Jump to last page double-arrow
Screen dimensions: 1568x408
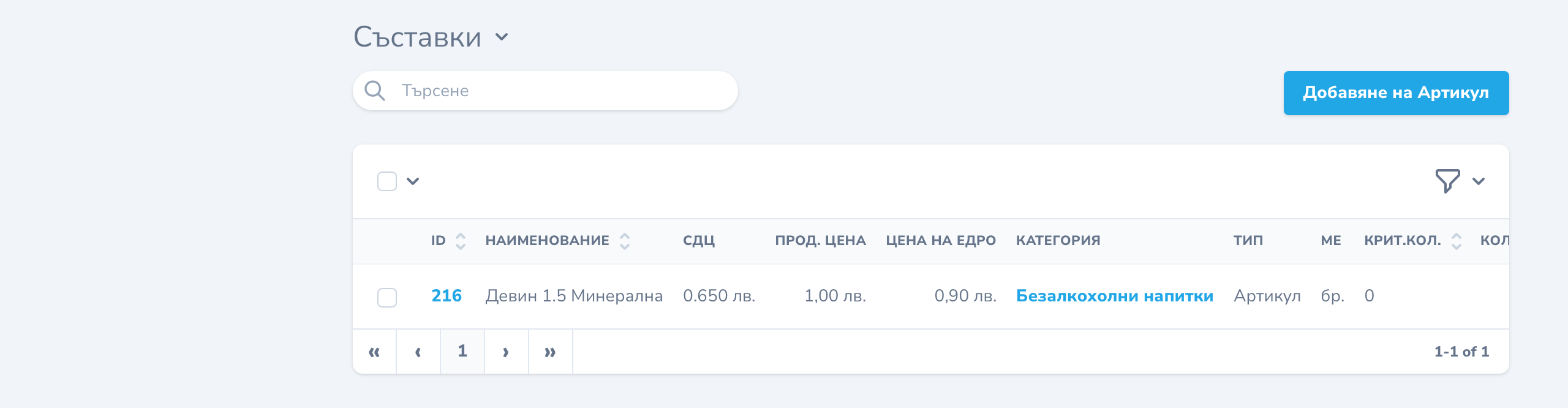pos(550,352)
